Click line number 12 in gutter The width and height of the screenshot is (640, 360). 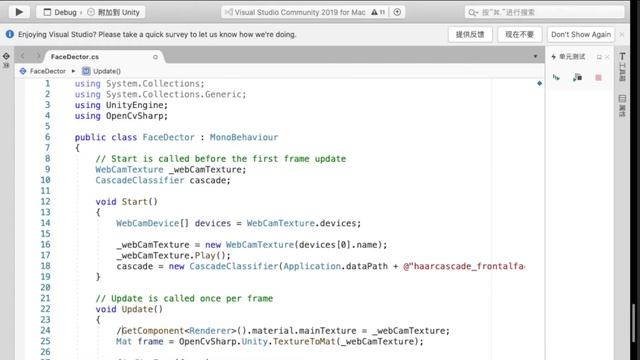pos(45,202)
